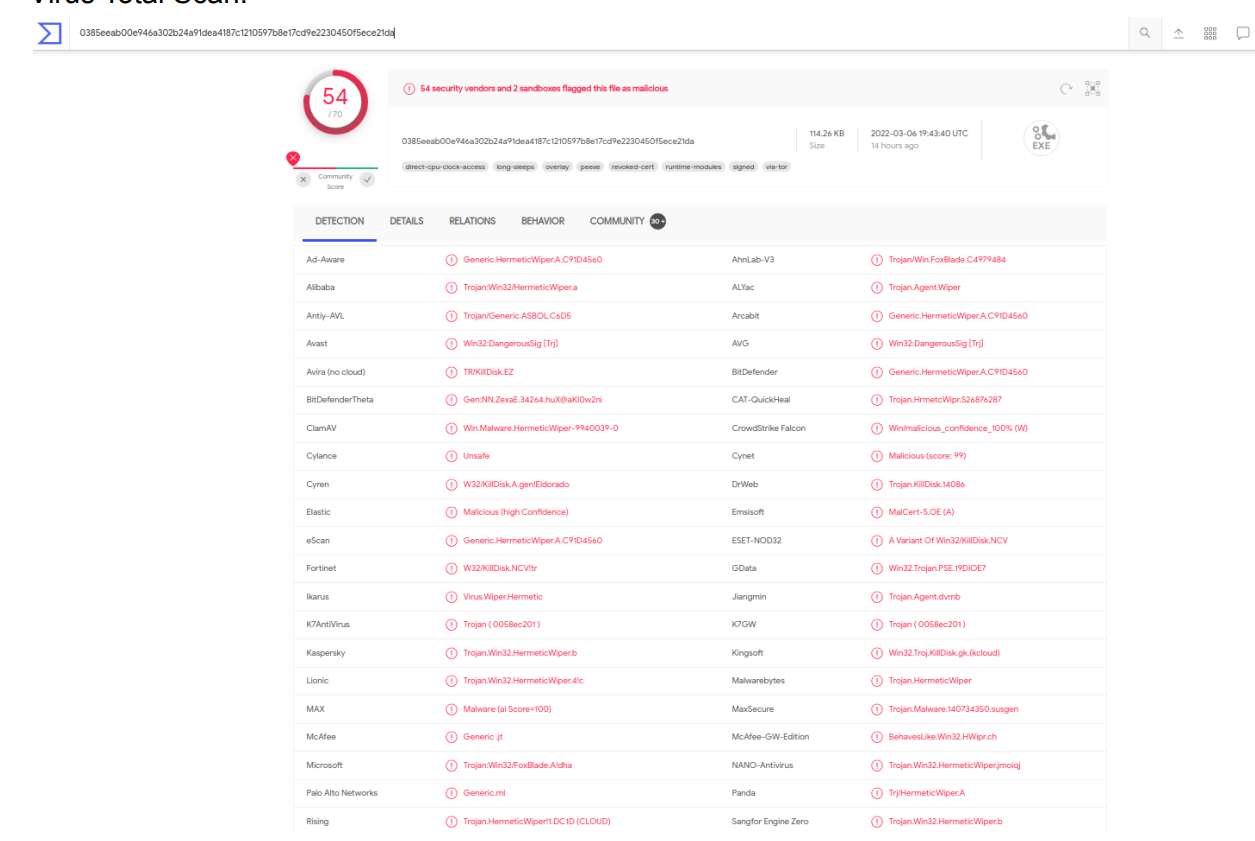The width and height of the screenshot is (1255, 841).
Task: Click the malicious flagged warning message
Action: coord(544,89)
